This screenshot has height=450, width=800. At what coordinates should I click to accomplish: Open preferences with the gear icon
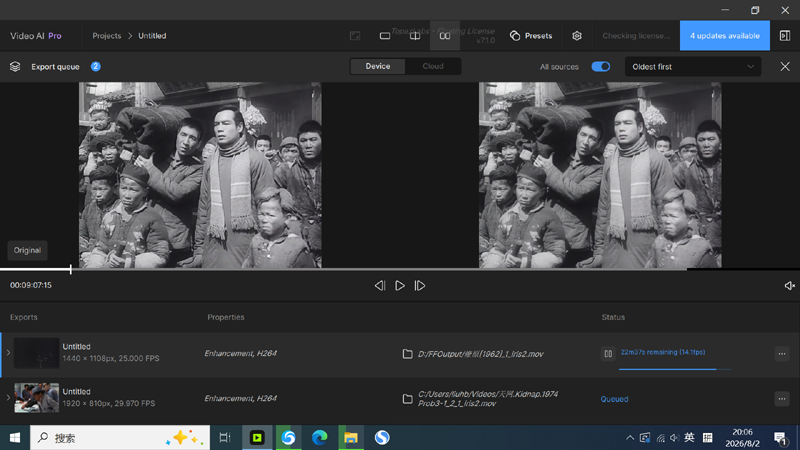[577, 36]
